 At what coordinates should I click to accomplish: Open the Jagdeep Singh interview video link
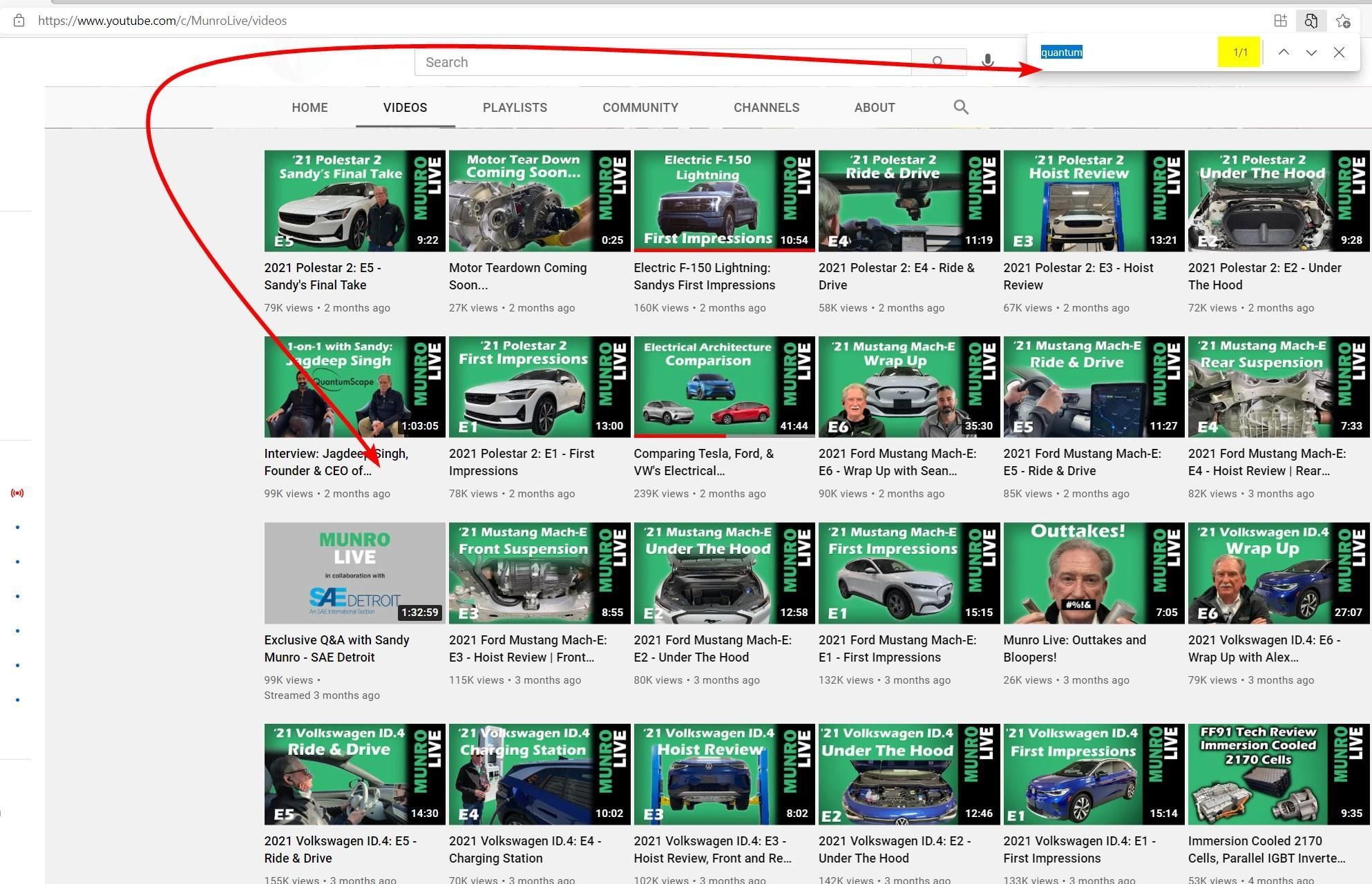[336, 461]
